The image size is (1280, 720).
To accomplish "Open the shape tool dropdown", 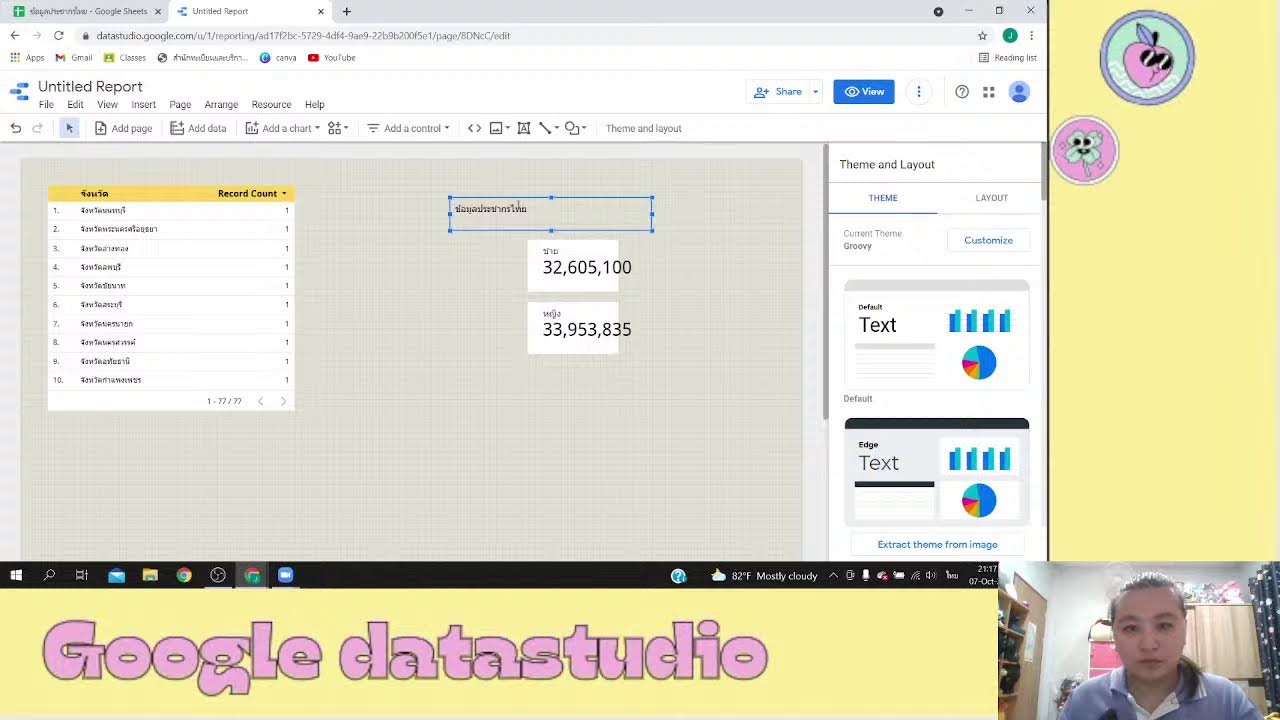I will coord(576,128).
